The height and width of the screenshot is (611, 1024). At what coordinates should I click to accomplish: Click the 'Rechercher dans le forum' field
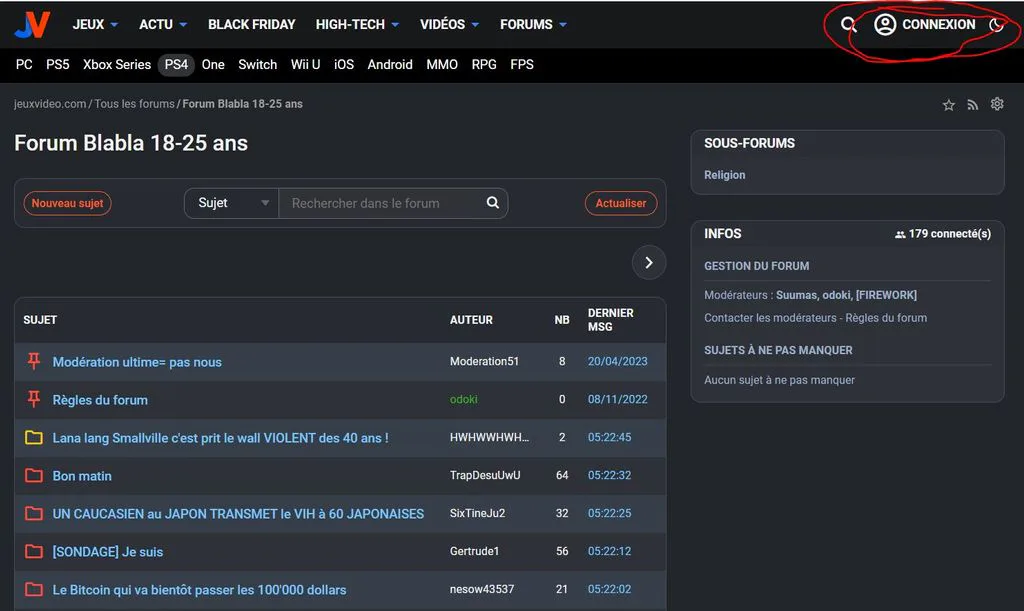pos(381,203)
